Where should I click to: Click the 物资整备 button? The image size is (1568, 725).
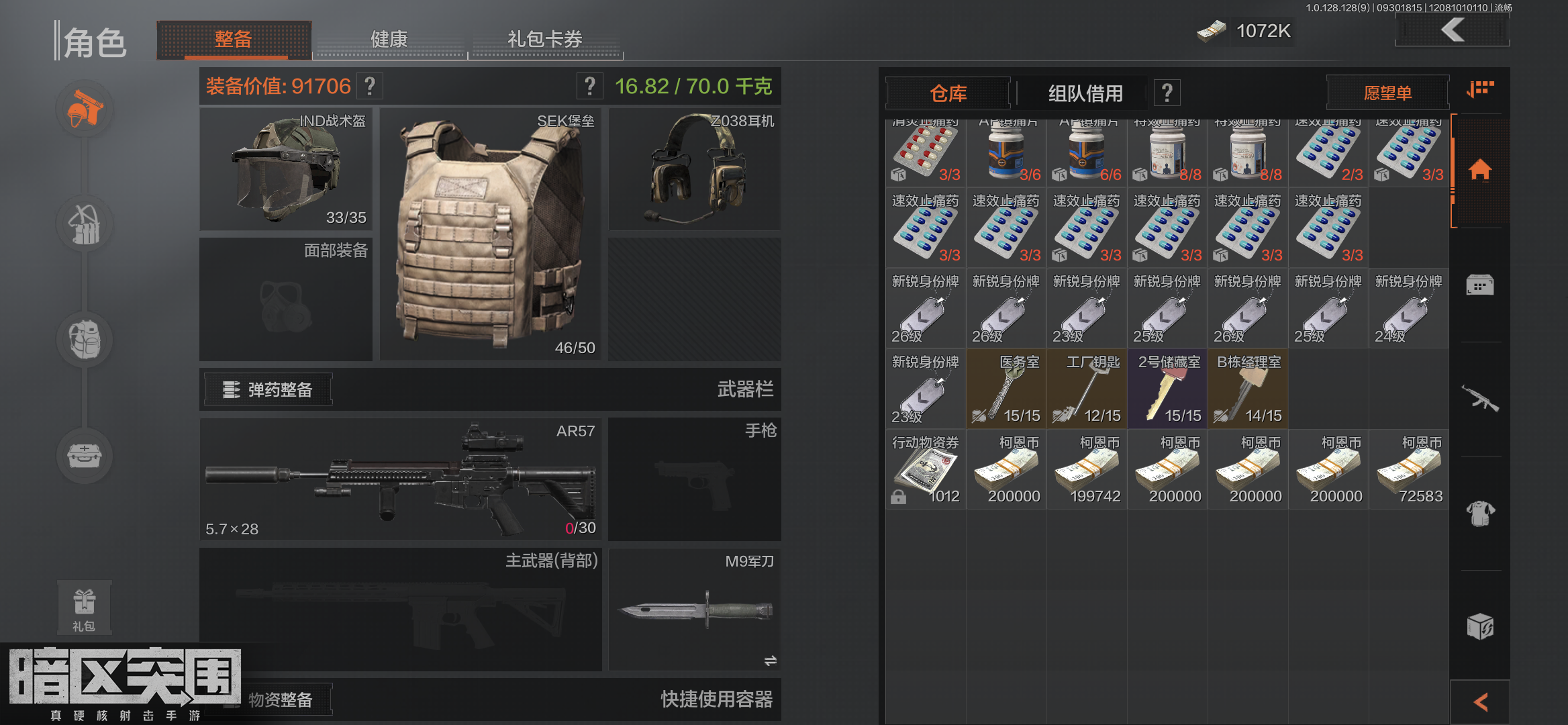click(281, 700)
